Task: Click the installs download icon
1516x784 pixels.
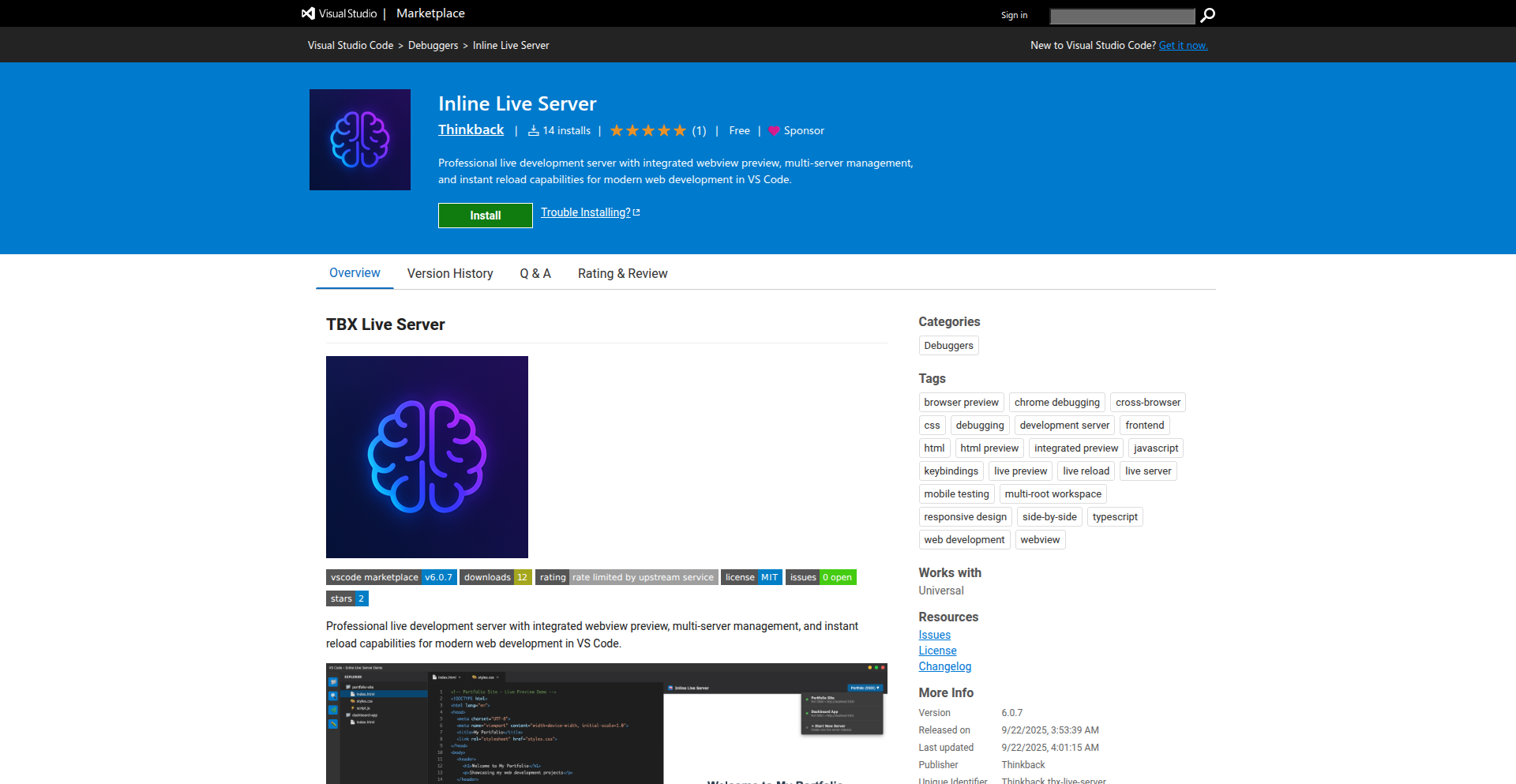Action: pyautogui.click(x=534, y=130)
